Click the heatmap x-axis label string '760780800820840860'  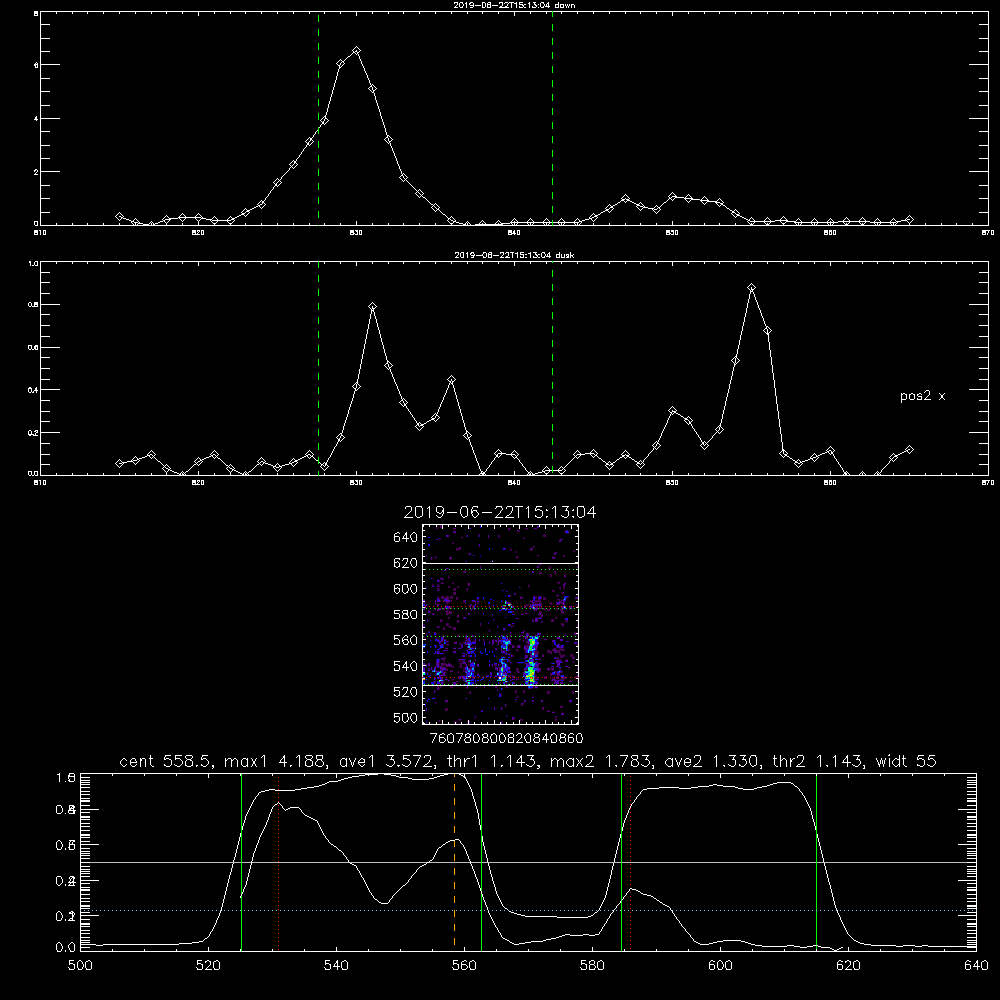(x=506, y=738)
